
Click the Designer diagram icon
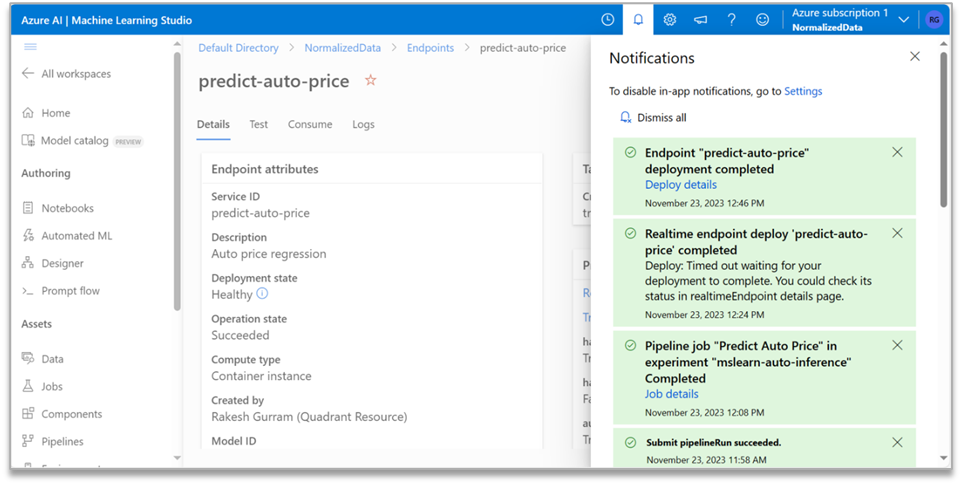pos(28,263)
